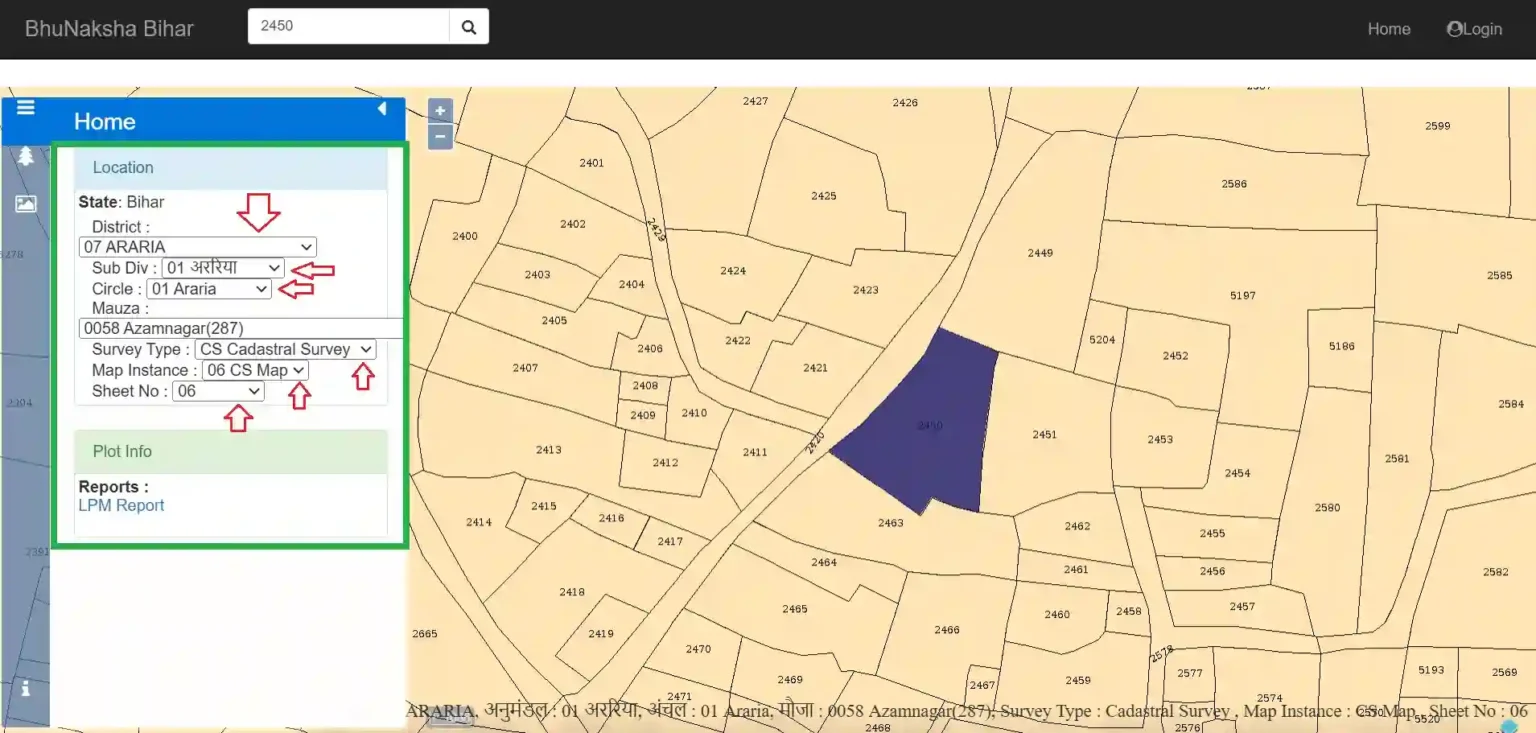This screenshot has height=733, width=1536.
Task: Zoom in the map with plus button
Action: (x=440, y=111)
